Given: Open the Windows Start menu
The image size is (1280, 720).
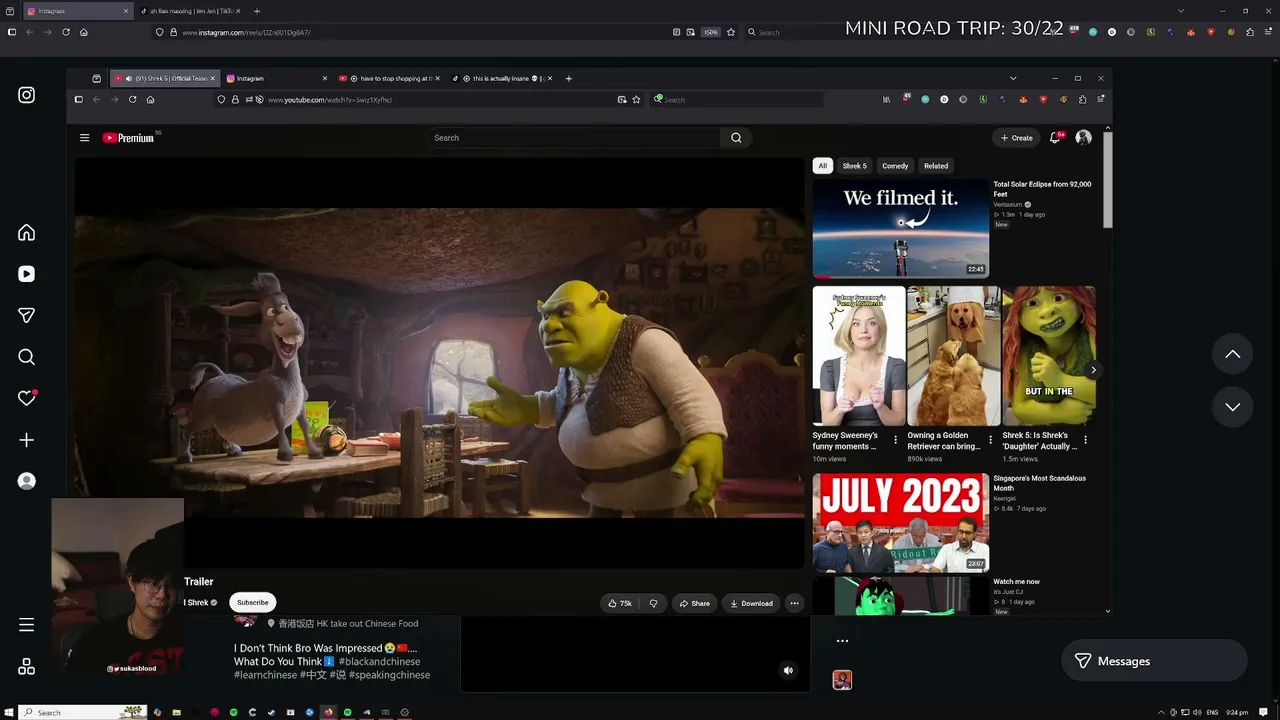Looking at the screenshot, I should coord(8,712).
